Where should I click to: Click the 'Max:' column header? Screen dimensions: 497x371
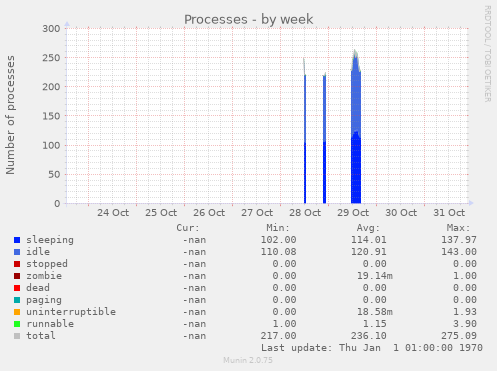click(459, 228)
